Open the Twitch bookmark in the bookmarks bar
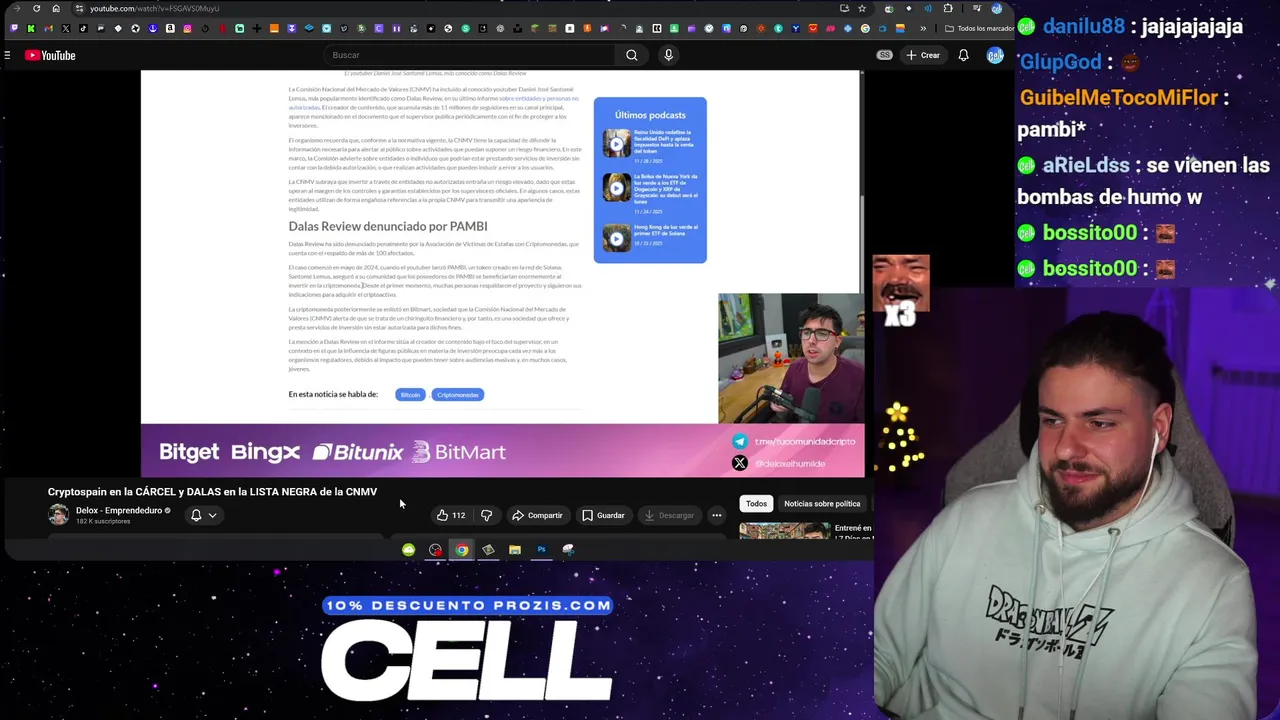The image size is (1280, 720). point(14,28)
